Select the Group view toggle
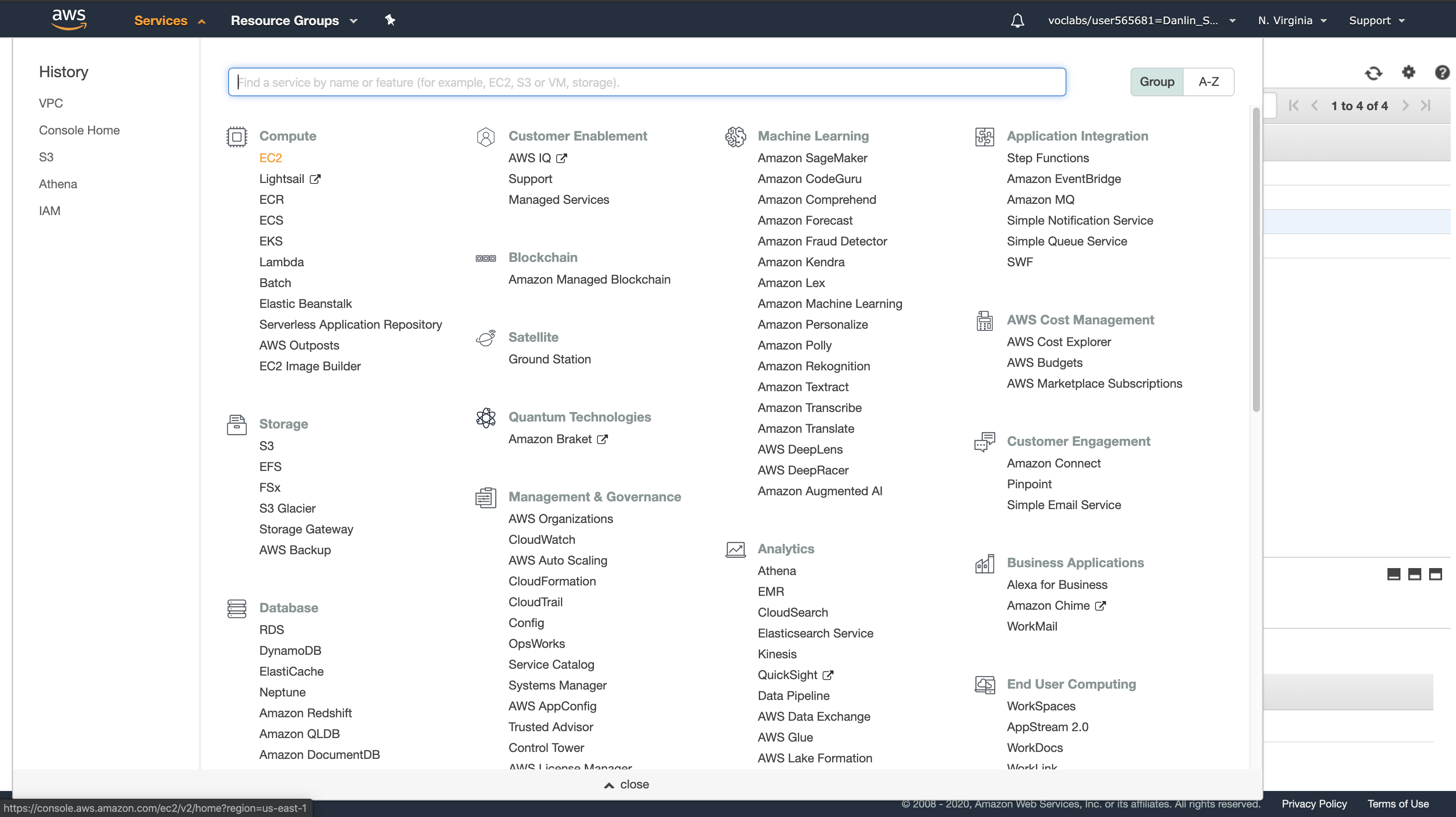Image resolution: width=1456 pixels, height=817 pixels. tap(1157, 82)
